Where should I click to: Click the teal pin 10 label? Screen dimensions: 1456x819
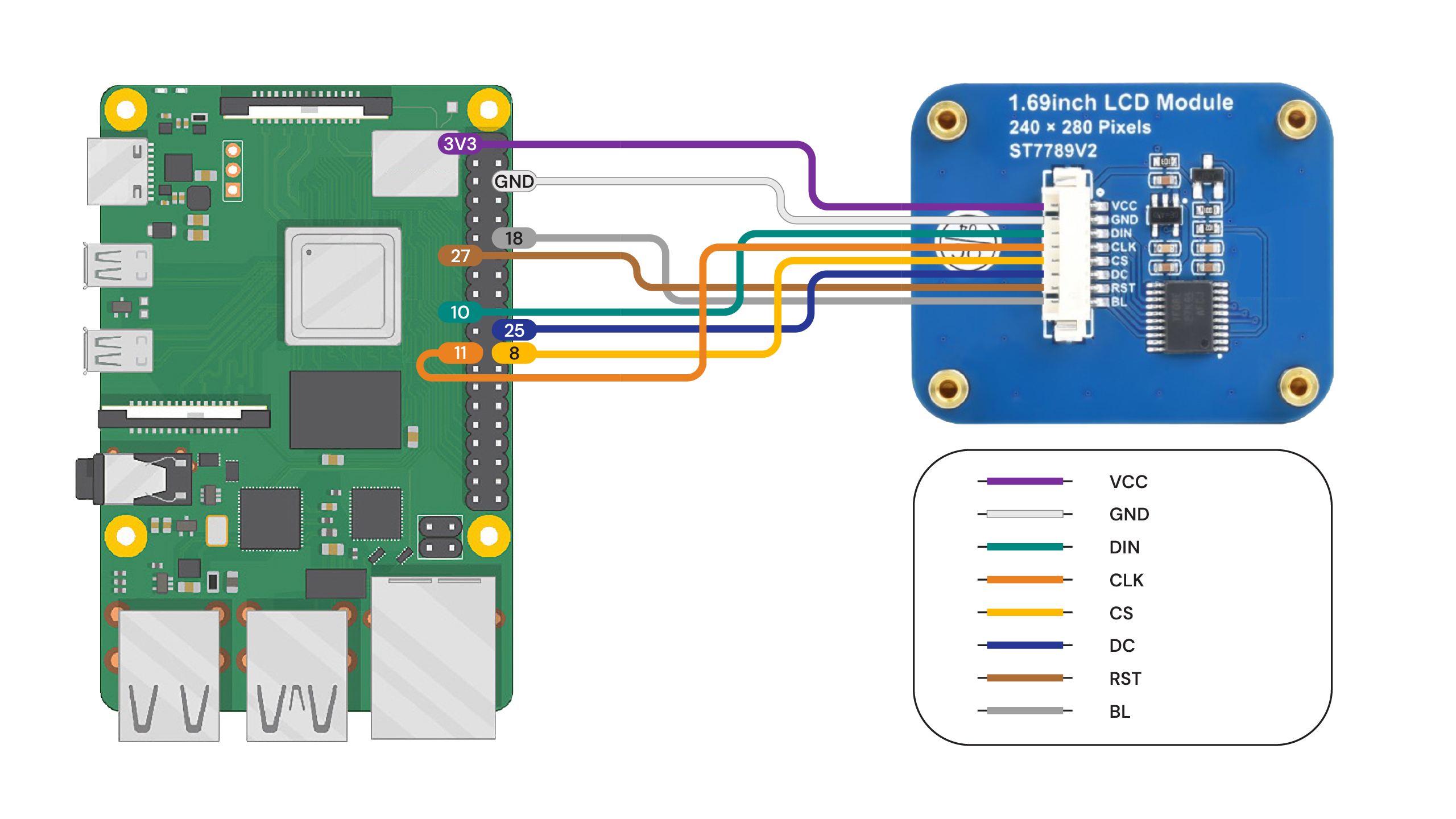pos(460,312)
